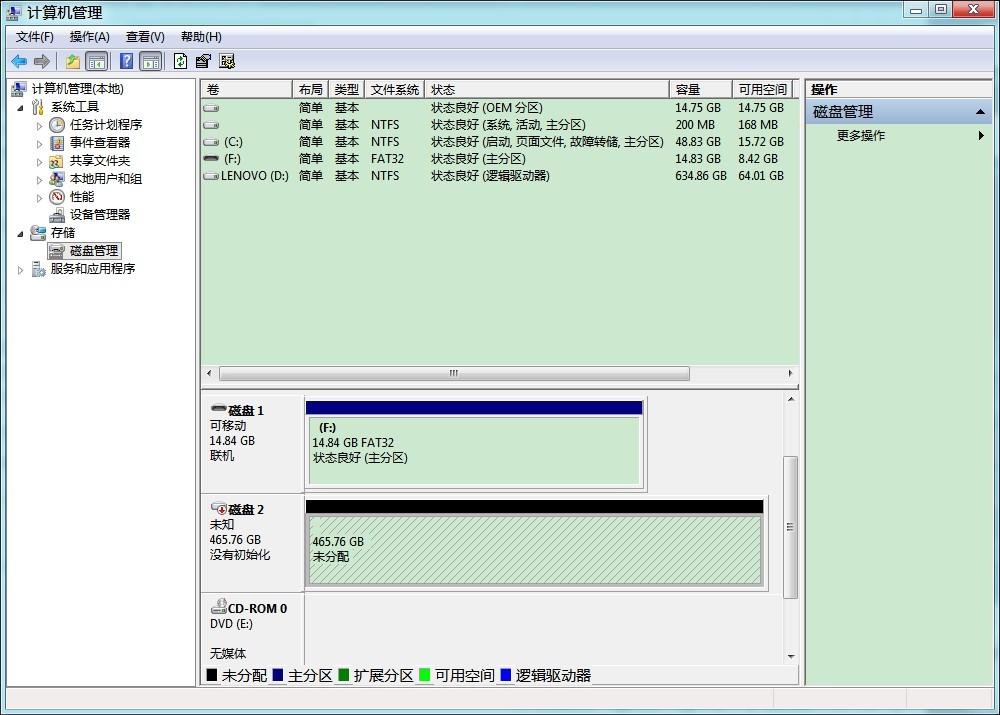Expand the Task Scheduler (任务计划程序) node

[40, 125]
